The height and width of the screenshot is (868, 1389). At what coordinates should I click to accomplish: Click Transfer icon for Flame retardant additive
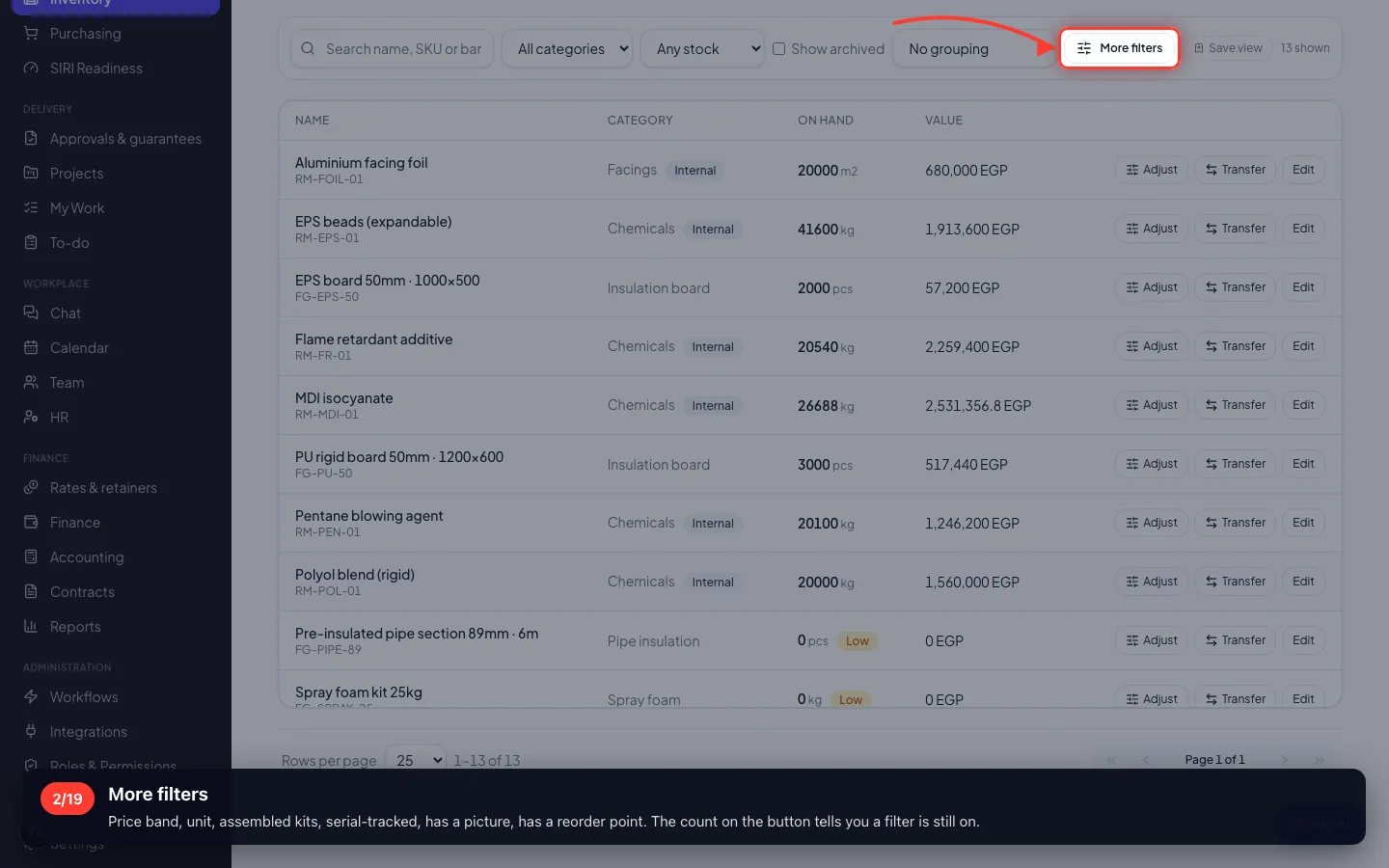pyautogui.click(x=1211, y=346)
